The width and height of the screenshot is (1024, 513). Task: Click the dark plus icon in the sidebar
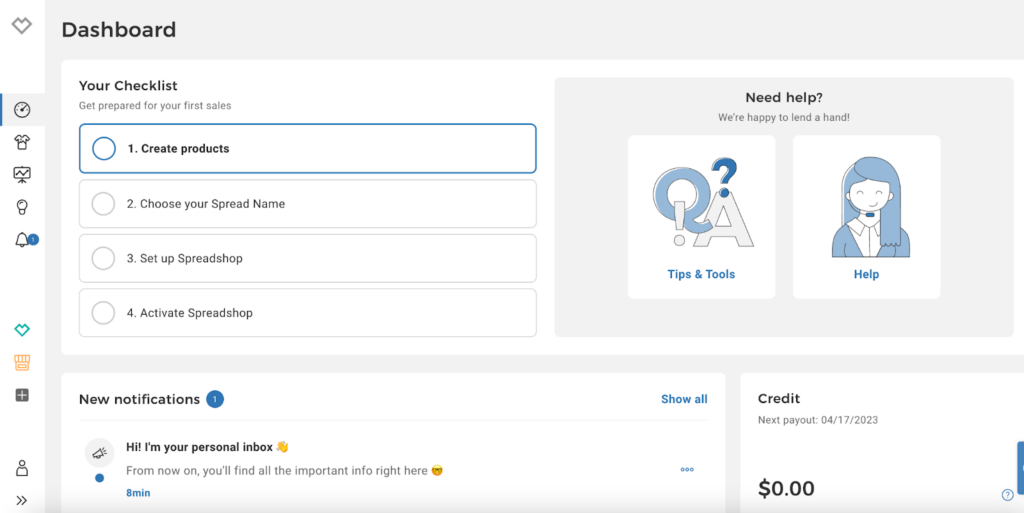coord(22,395)
